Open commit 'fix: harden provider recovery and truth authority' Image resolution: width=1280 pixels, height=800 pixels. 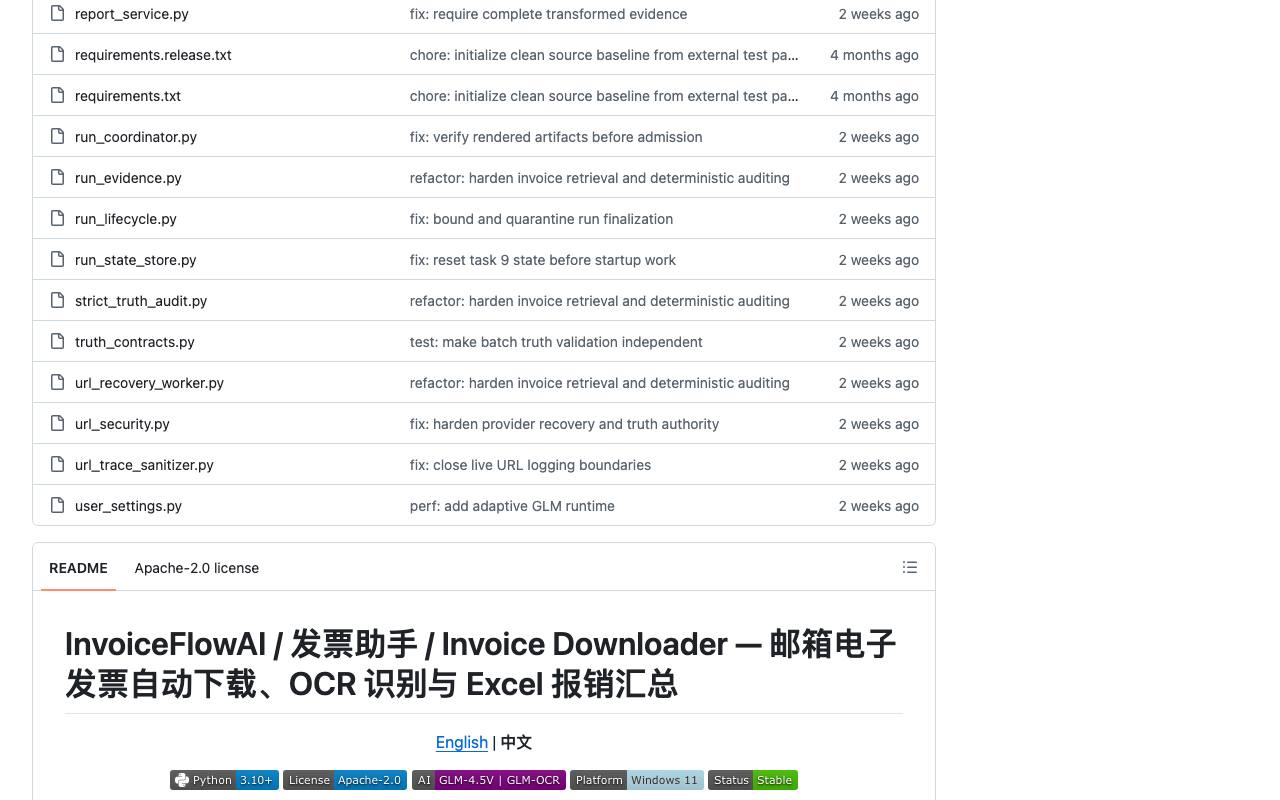click(x=564, y=424)
